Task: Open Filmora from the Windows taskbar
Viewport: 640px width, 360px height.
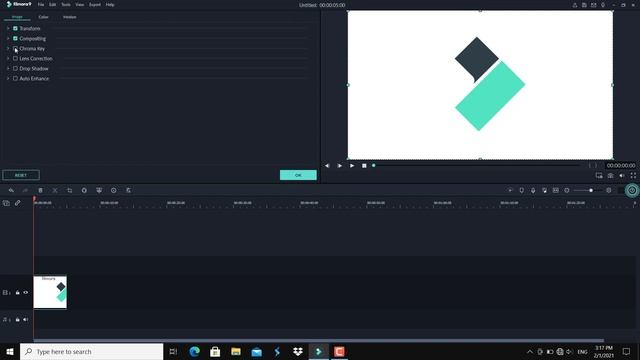Action: tap(319, 351)
